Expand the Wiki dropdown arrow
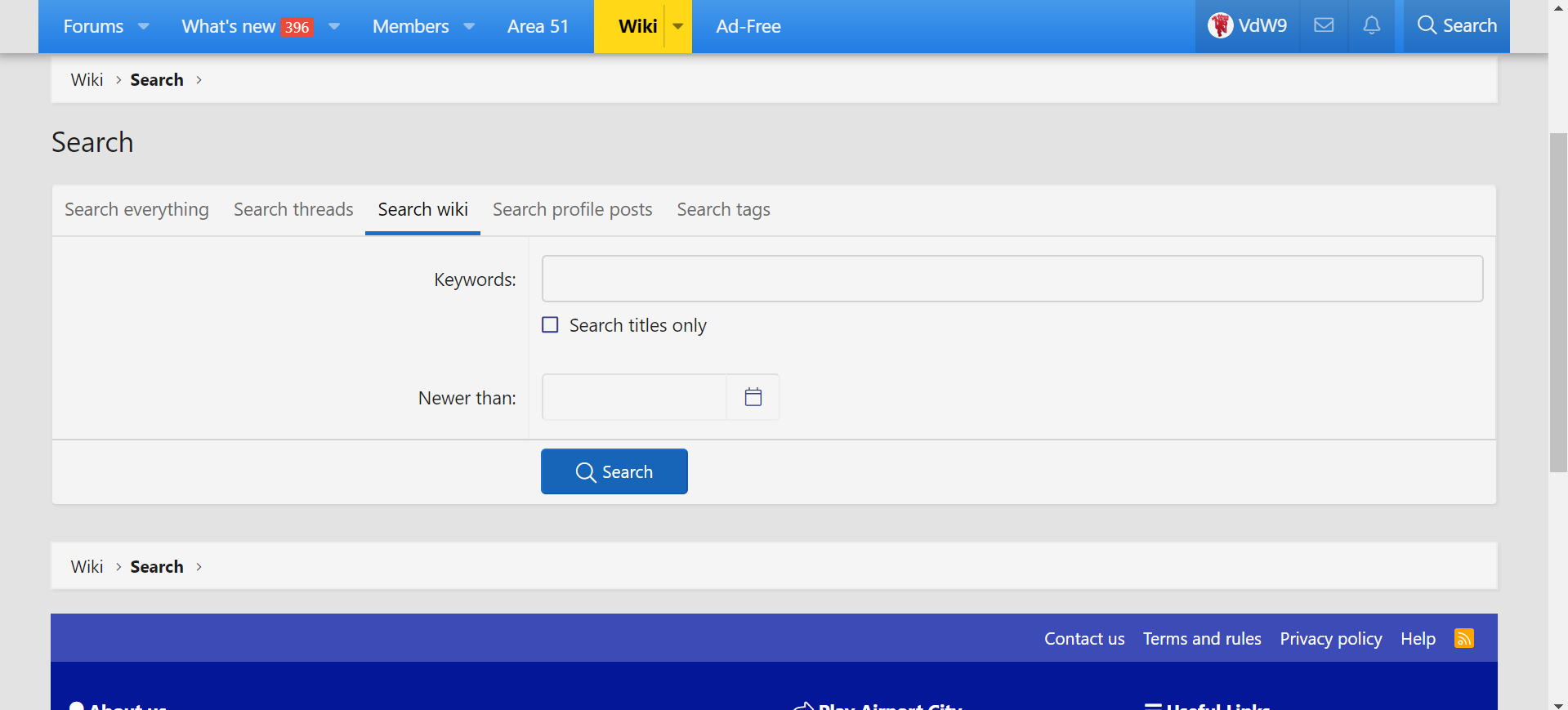Screen dimensions: 1568x710 678,26
